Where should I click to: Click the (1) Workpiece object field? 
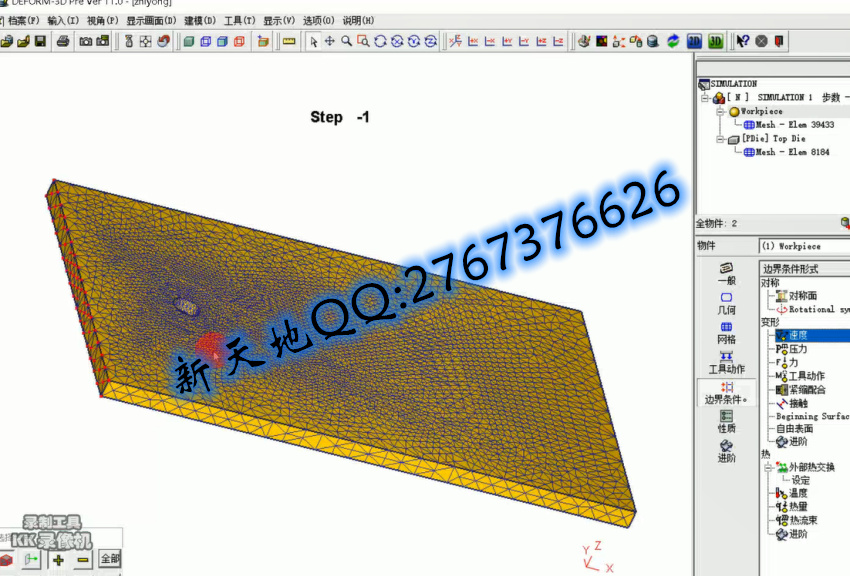click(x=800, y=246)
